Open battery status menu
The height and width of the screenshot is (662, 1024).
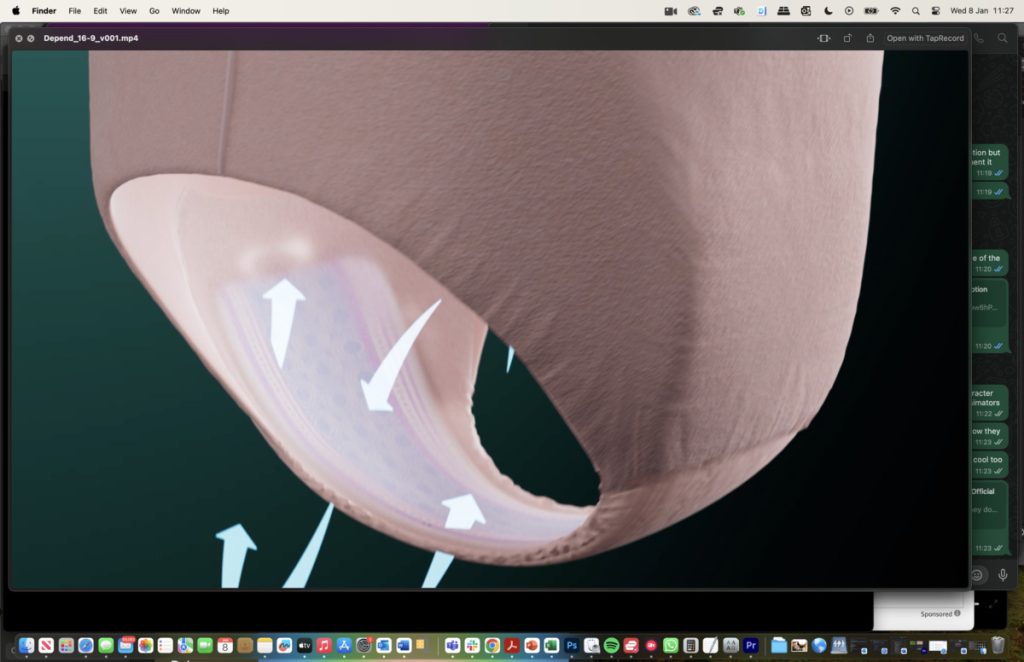coord(870,11)
